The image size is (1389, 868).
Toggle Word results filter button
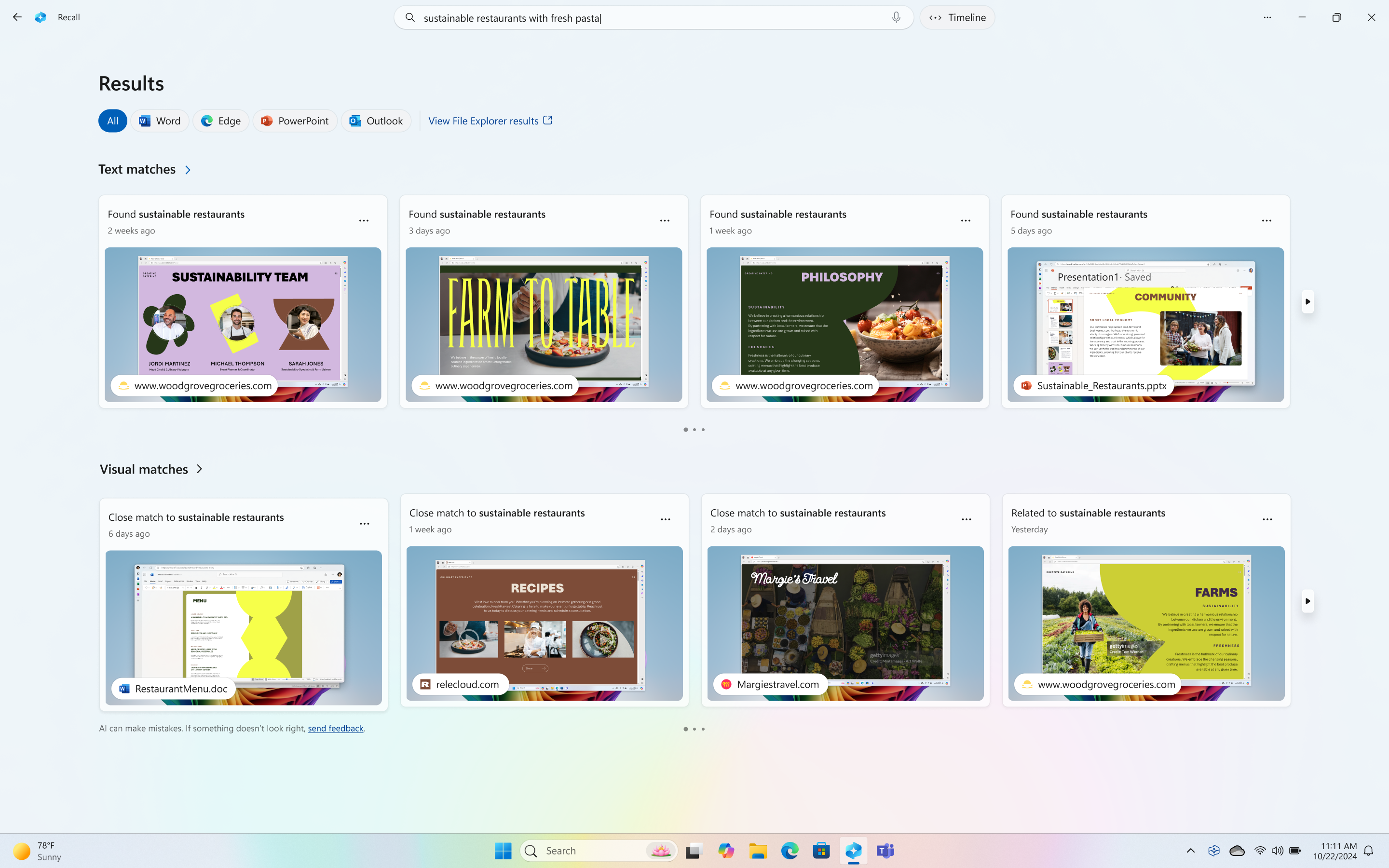pyautogui.click(x=160, y=120)
